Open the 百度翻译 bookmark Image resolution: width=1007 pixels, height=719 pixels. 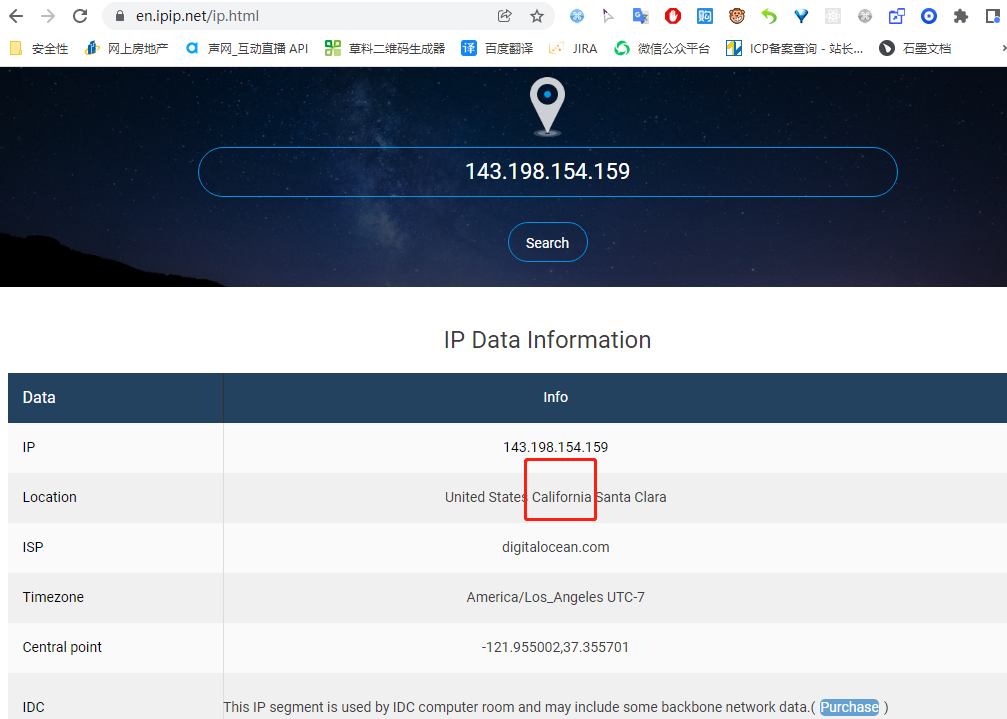coord(497,48)
